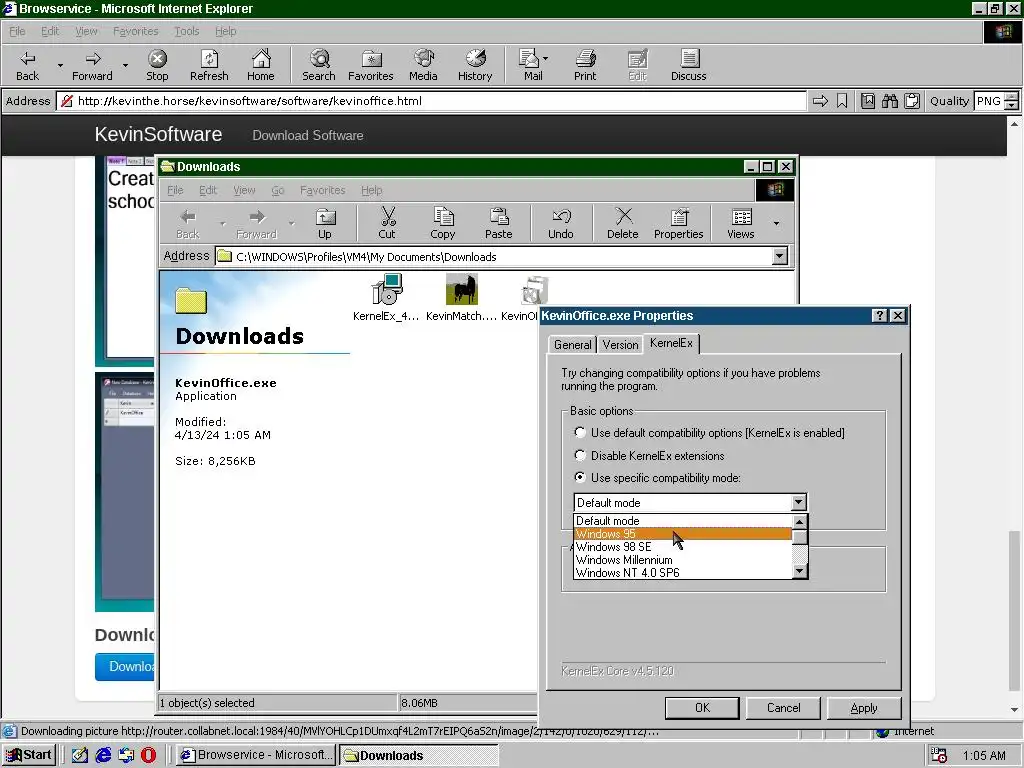Choose Windows Millennium from the mode list
Screen dimensions: 1024x768
[x=682, y=560]
